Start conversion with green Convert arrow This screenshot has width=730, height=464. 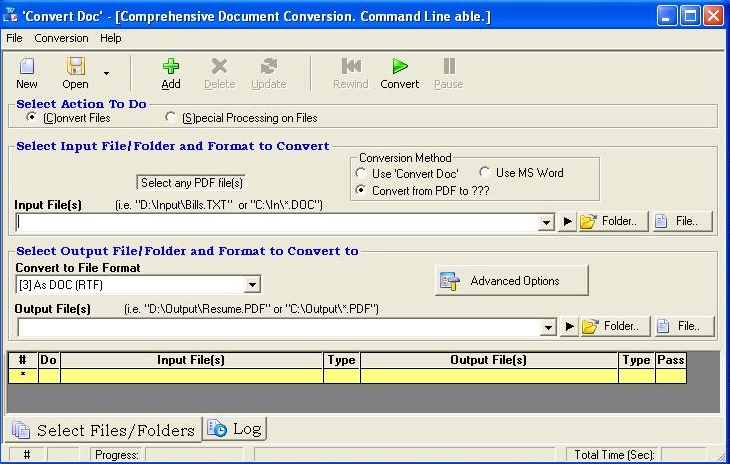point(399,66)
